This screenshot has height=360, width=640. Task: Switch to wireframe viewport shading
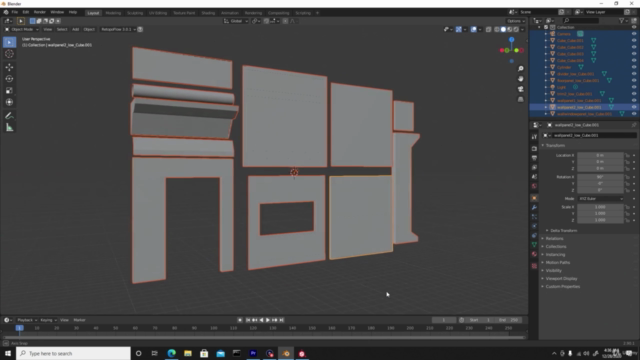pos(497,29)
